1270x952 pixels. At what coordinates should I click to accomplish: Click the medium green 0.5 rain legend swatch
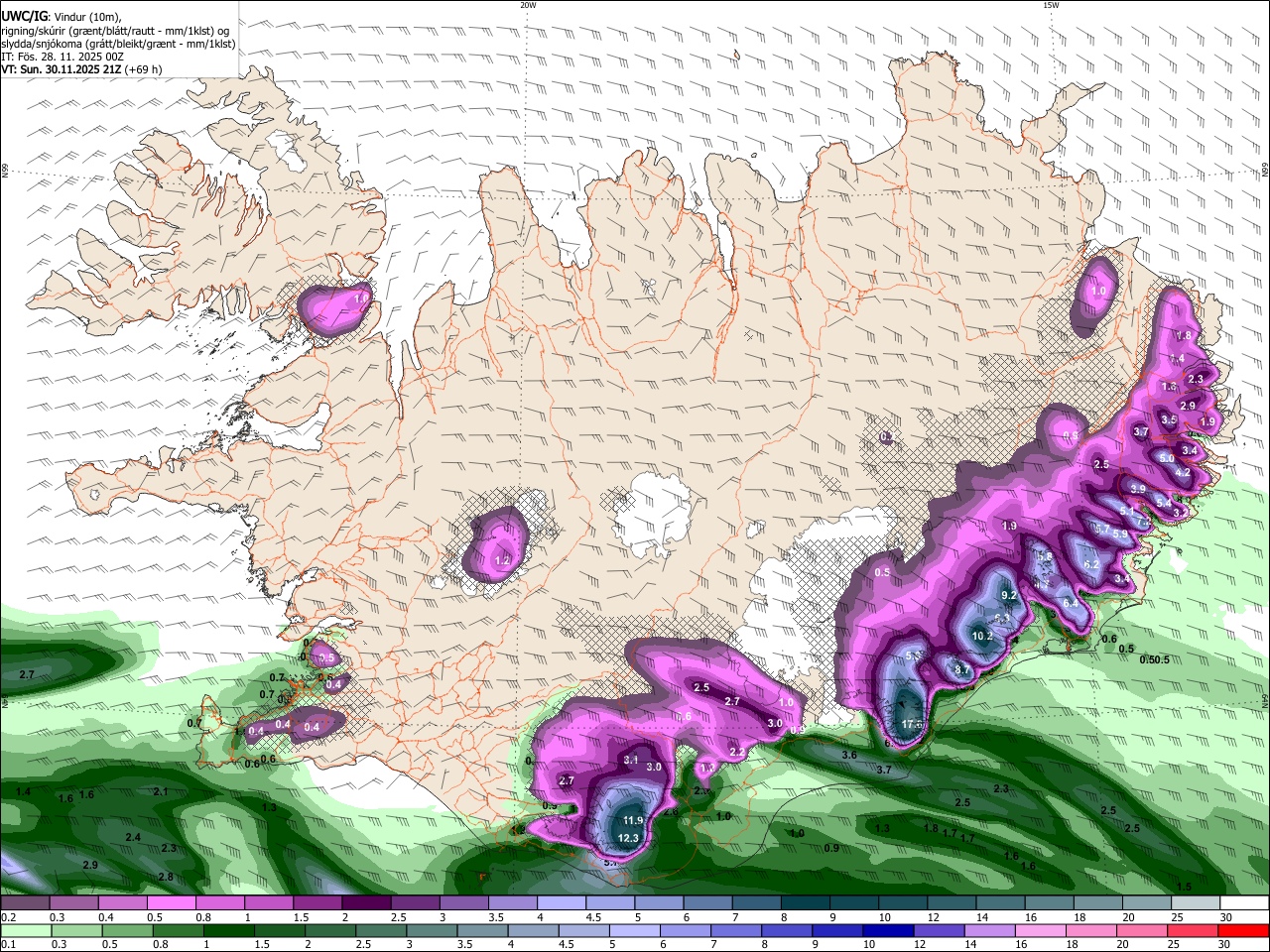point(127,930)
